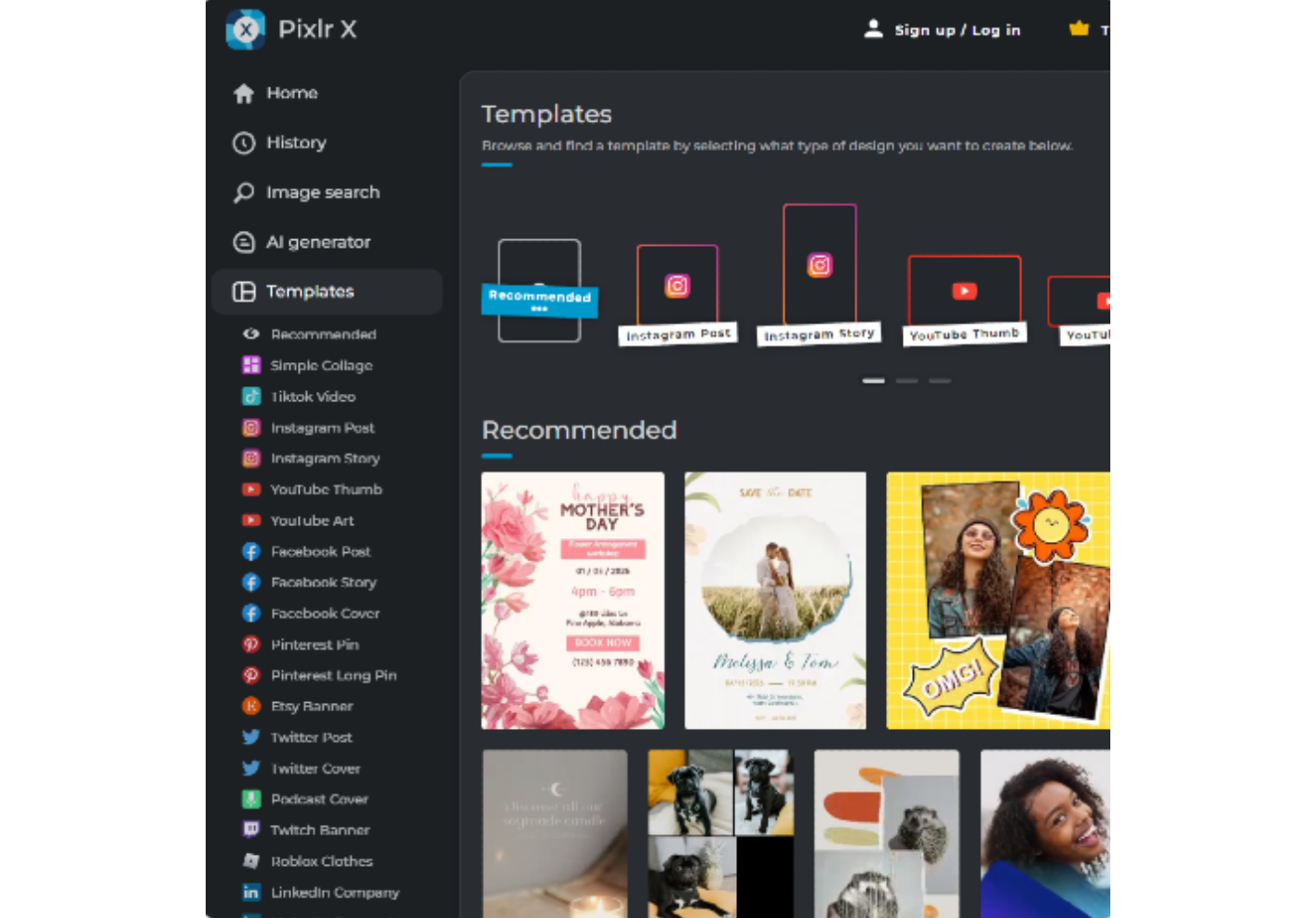Viewport: 1316px width, 918px height.
Task: Open the yellow OMG collage template
Action: (x=998, y=601)
